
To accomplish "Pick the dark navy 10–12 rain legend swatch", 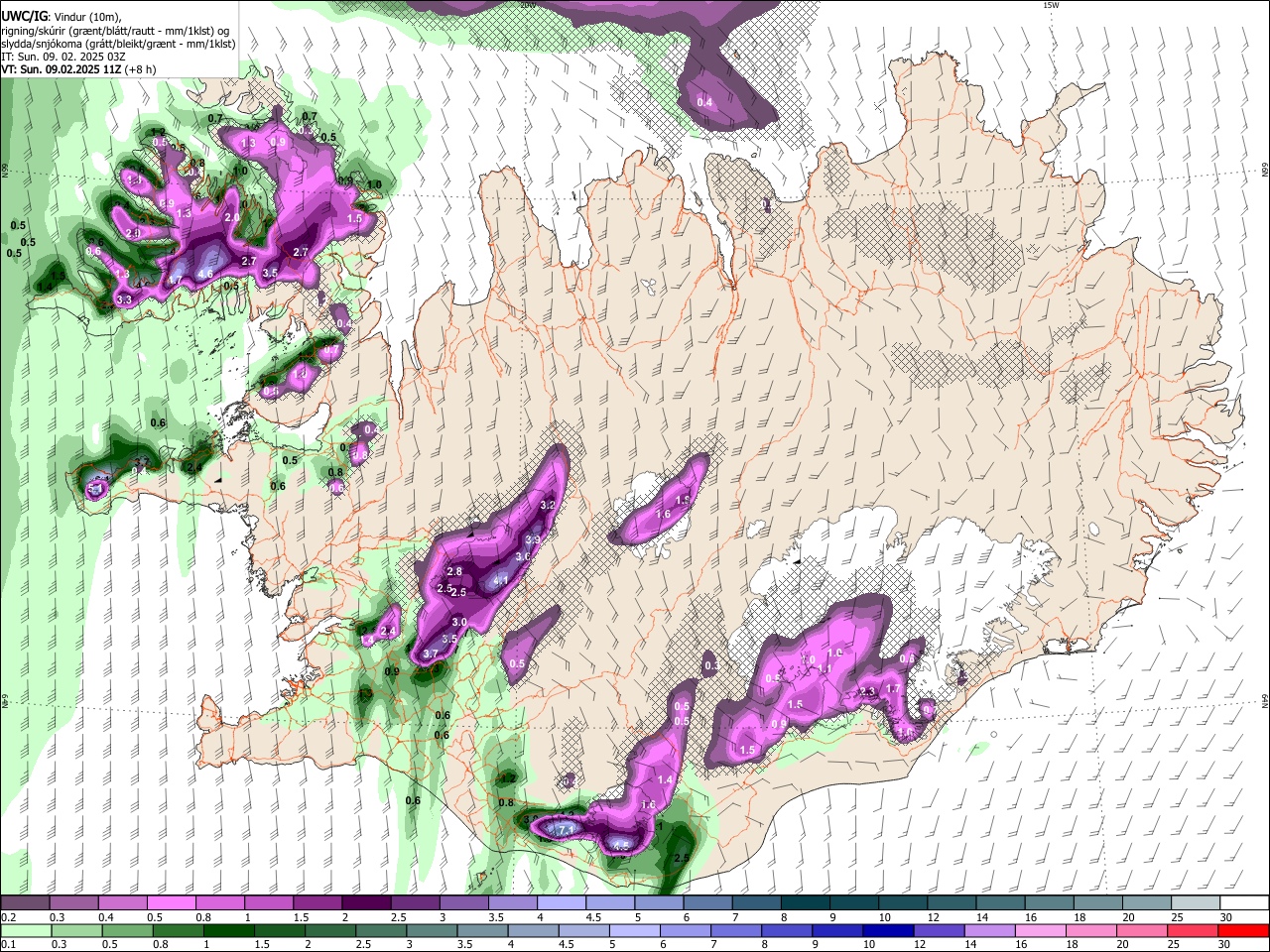I will point(887,930).
